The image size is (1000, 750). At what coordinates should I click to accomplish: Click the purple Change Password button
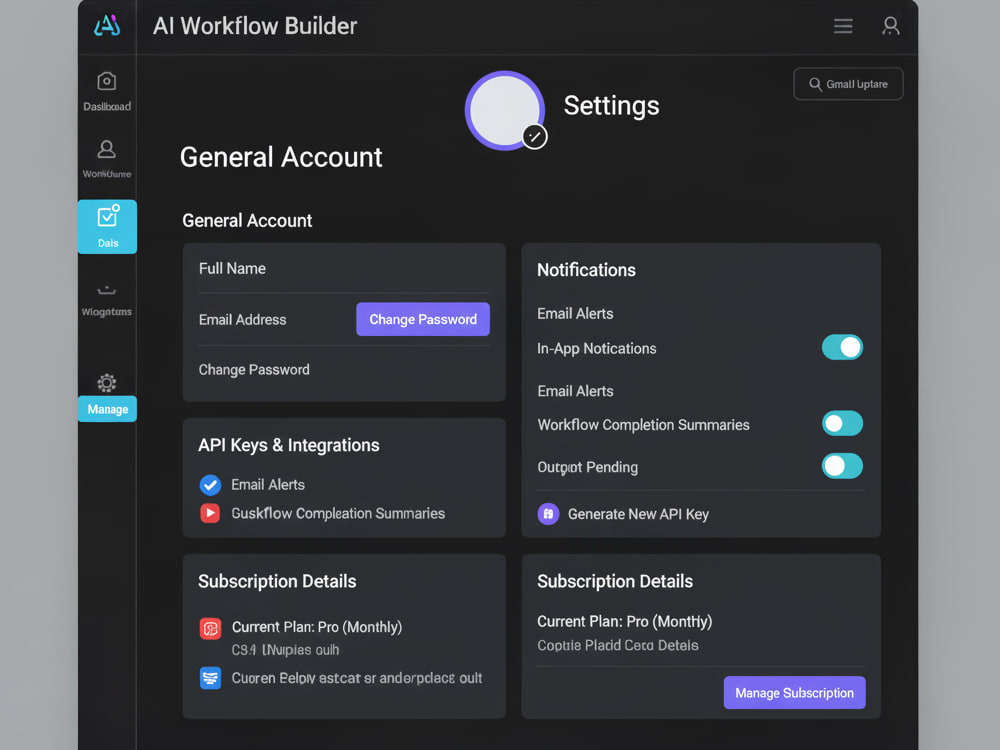click(423, 319)
